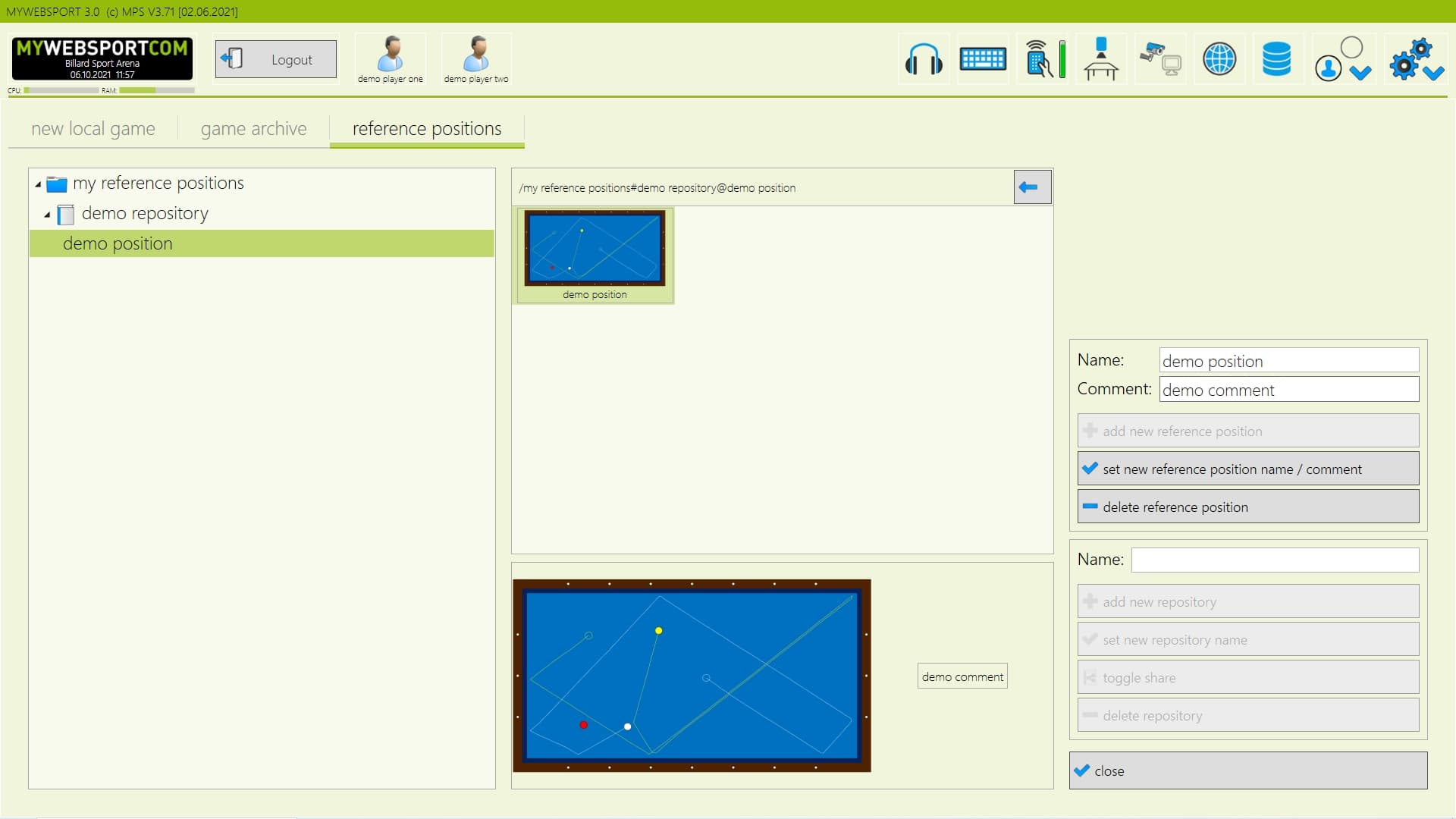Click add new repository

[1248, 601]
